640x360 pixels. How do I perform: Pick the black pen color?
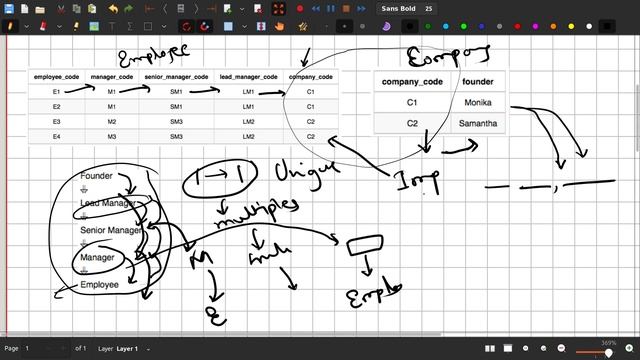[410, 27]
